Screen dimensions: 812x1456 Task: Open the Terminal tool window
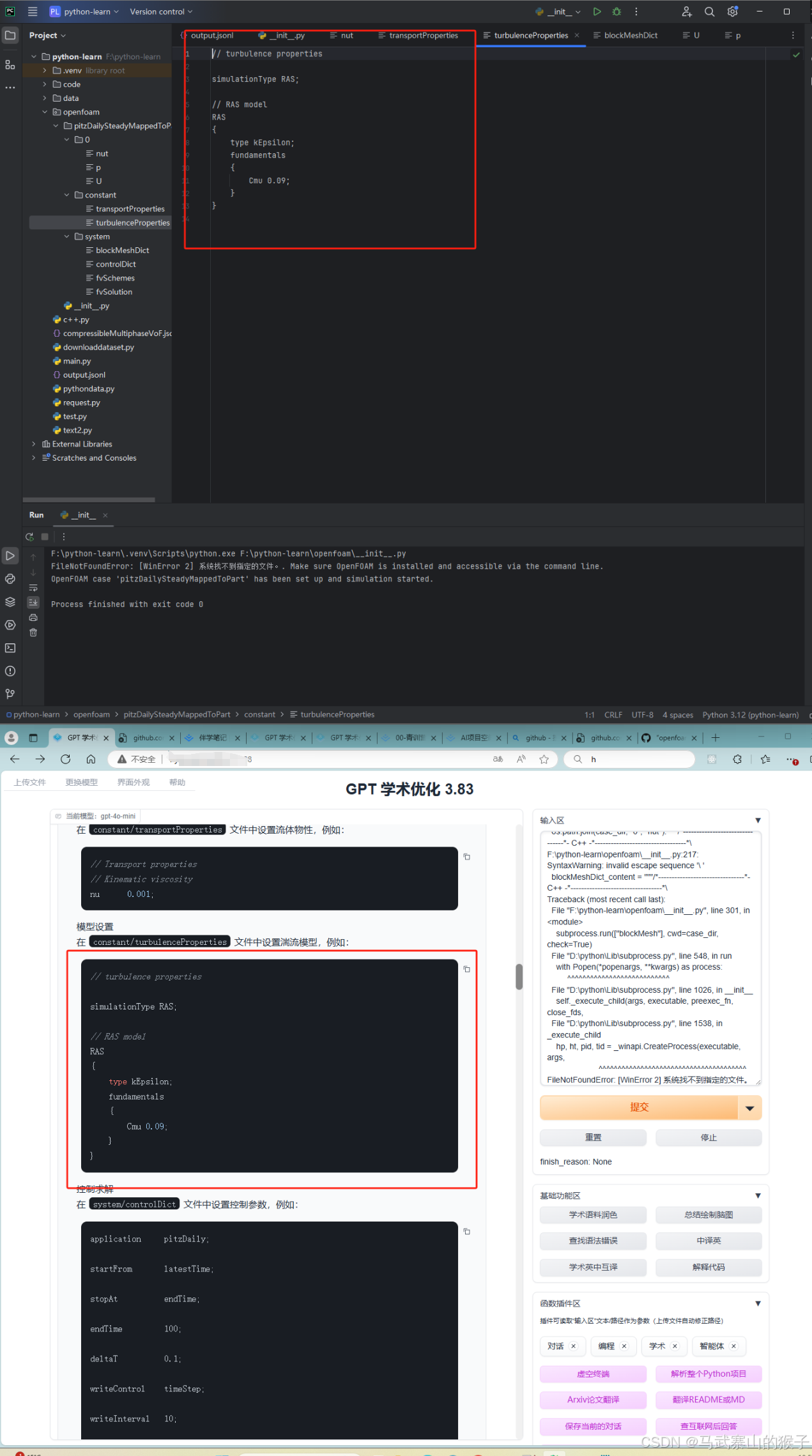click(10, 648)
